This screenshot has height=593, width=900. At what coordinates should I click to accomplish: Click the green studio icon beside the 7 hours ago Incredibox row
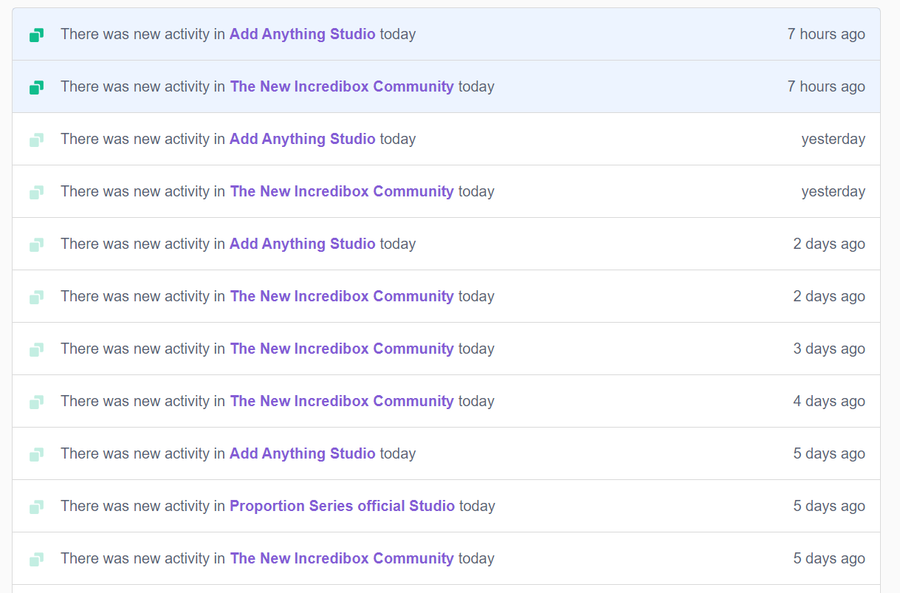(x=37, y=87)
